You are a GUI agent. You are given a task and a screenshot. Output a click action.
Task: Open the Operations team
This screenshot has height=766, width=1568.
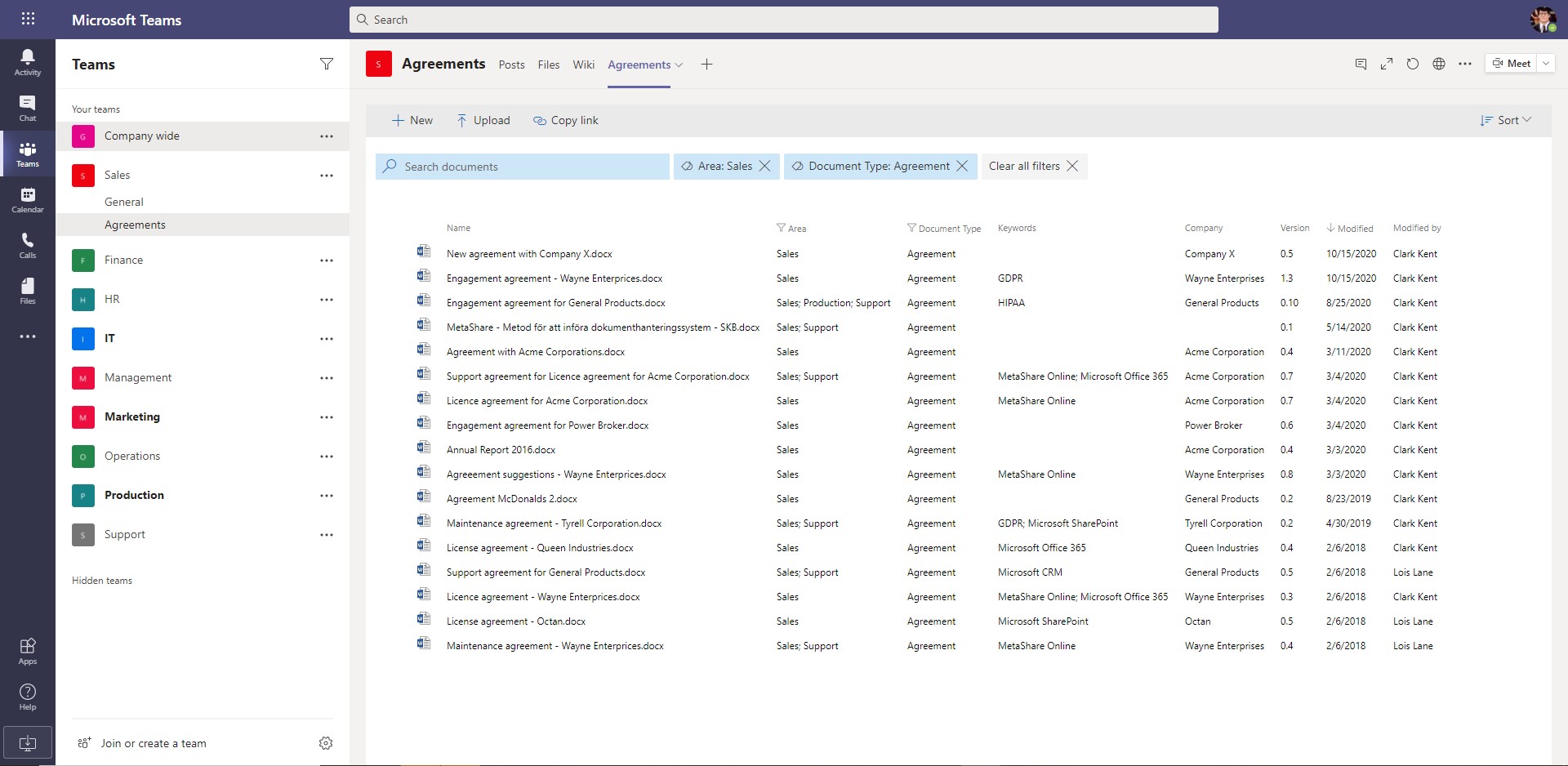point(132,456)
